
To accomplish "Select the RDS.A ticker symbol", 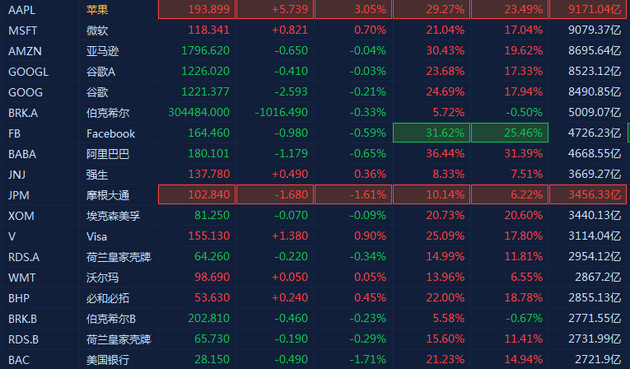I will pyautogui.click(x=24, y=257).
